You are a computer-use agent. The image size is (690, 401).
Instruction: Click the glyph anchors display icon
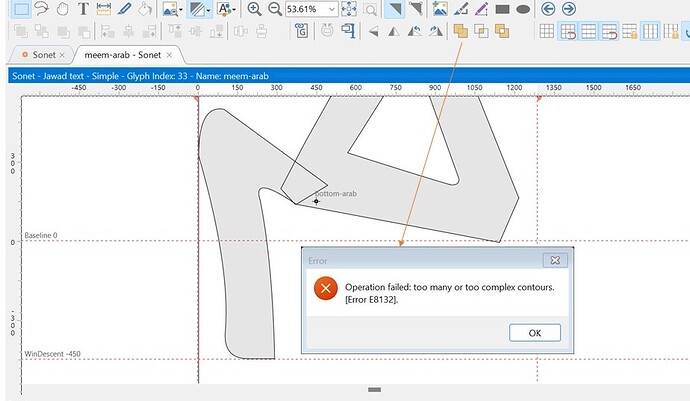pos(224,9)
